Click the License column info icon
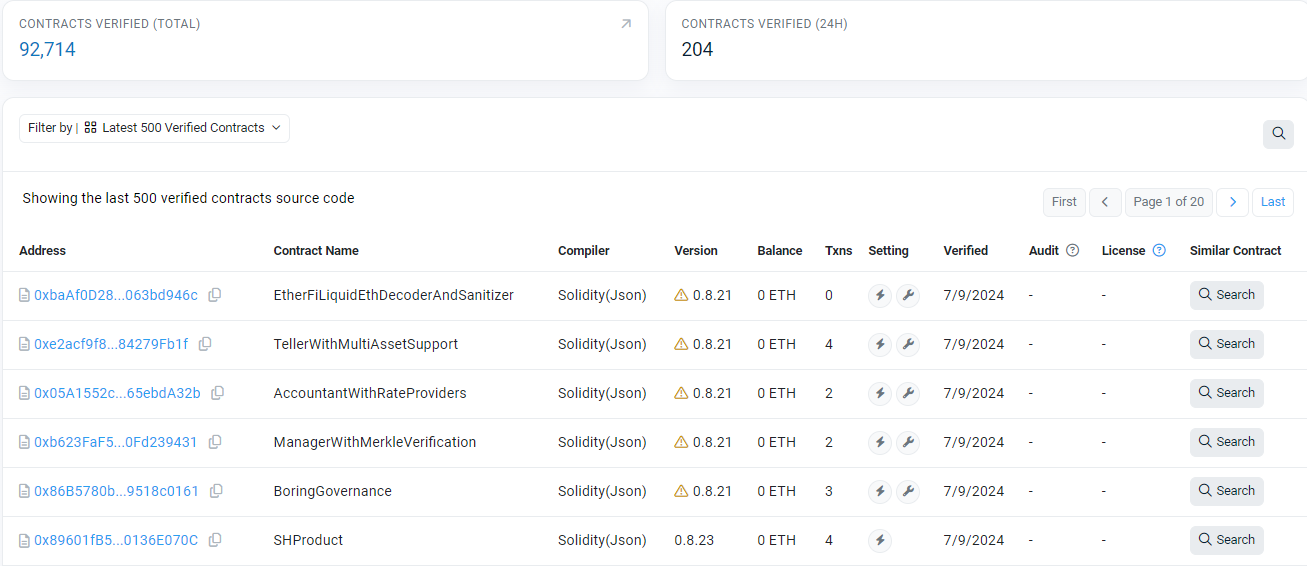 1159,251
